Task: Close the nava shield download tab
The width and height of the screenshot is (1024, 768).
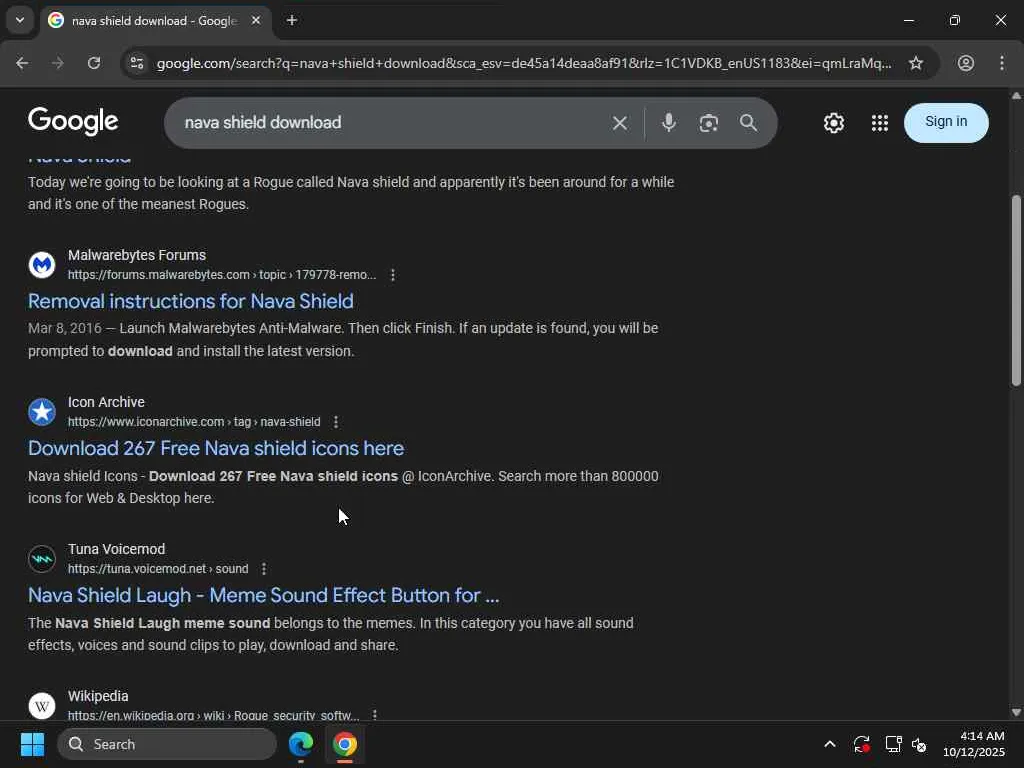Action: tap(256, 21)
